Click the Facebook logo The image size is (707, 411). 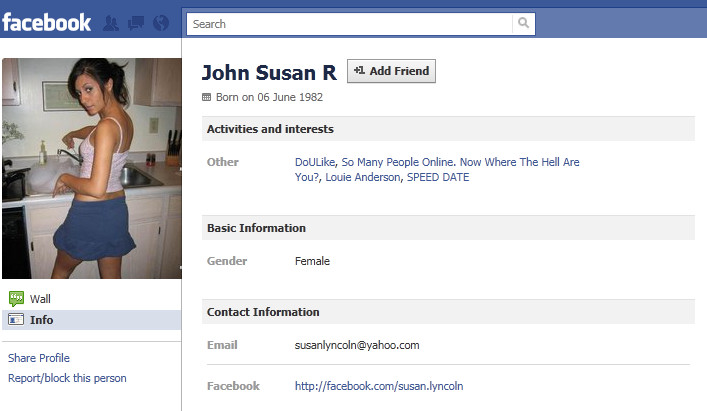[46, 23]
